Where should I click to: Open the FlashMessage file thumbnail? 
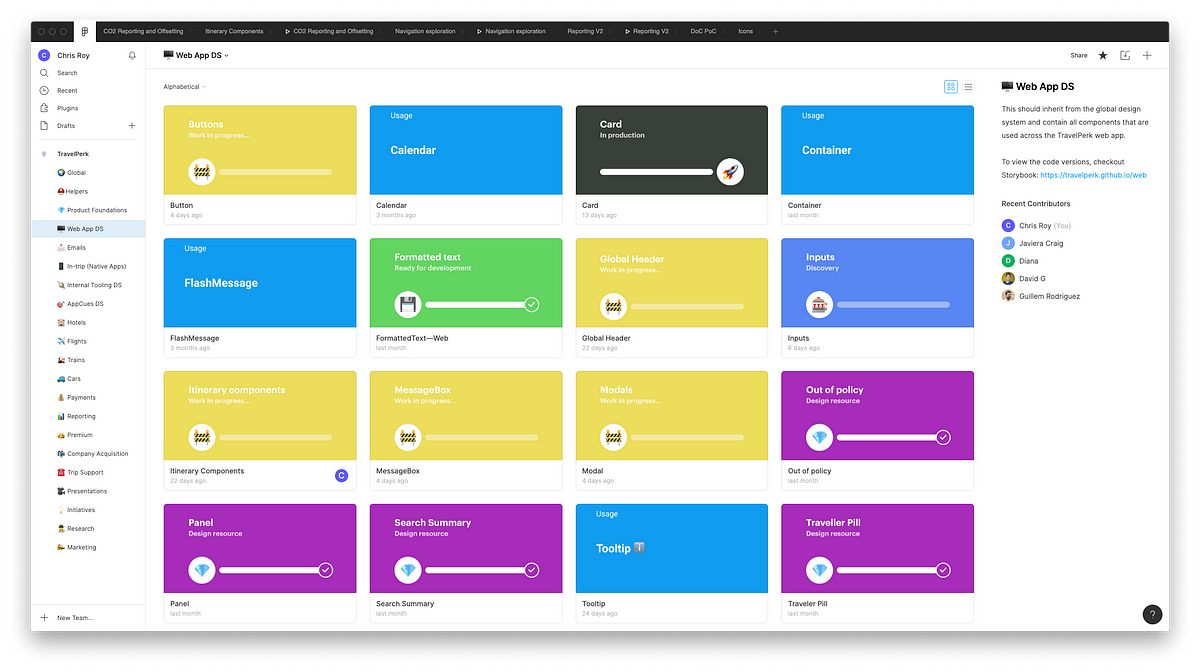coord(260,283)
